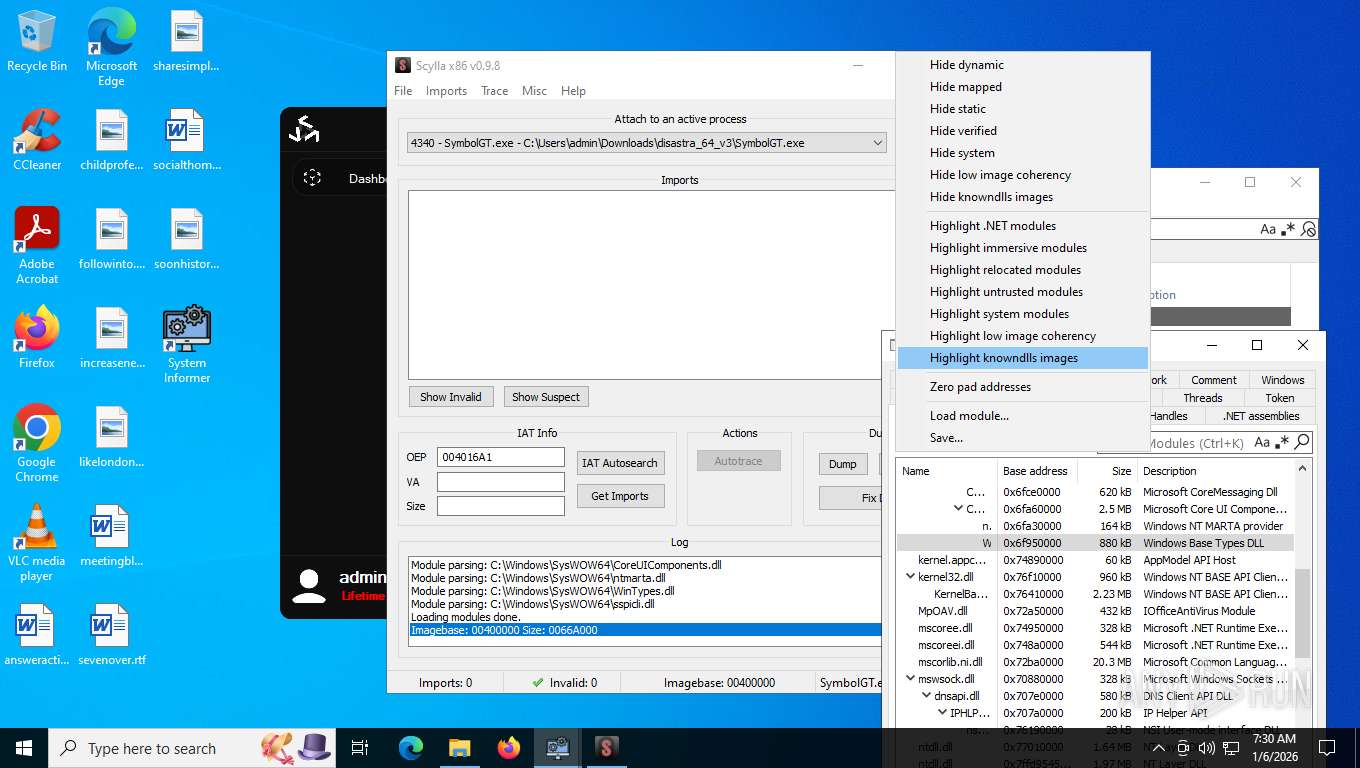Open the Trace menu in Scylla

(x=494, y=91)
